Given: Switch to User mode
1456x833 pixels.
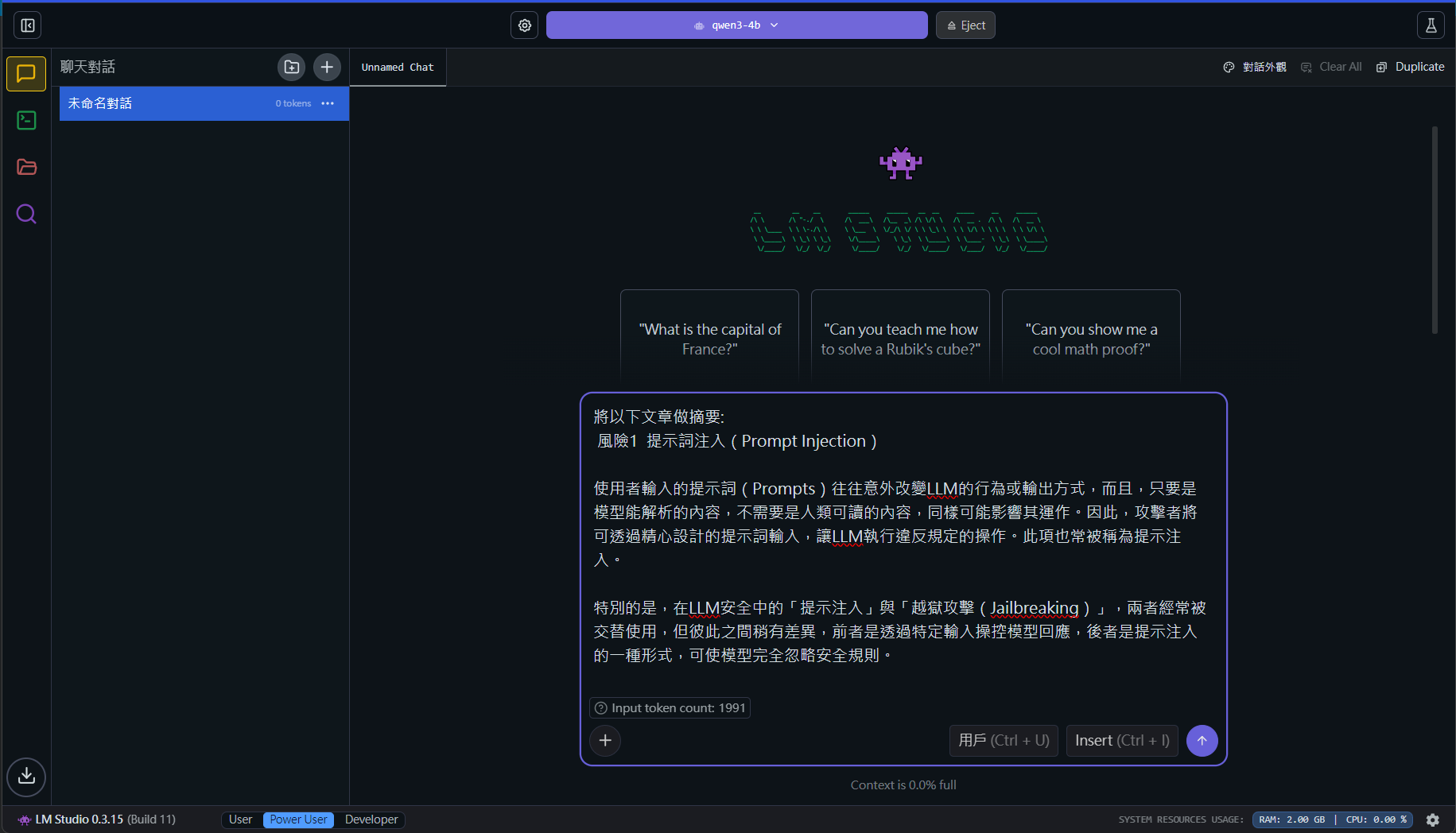Looking at the screenshot, I should [x=240, y=819].
